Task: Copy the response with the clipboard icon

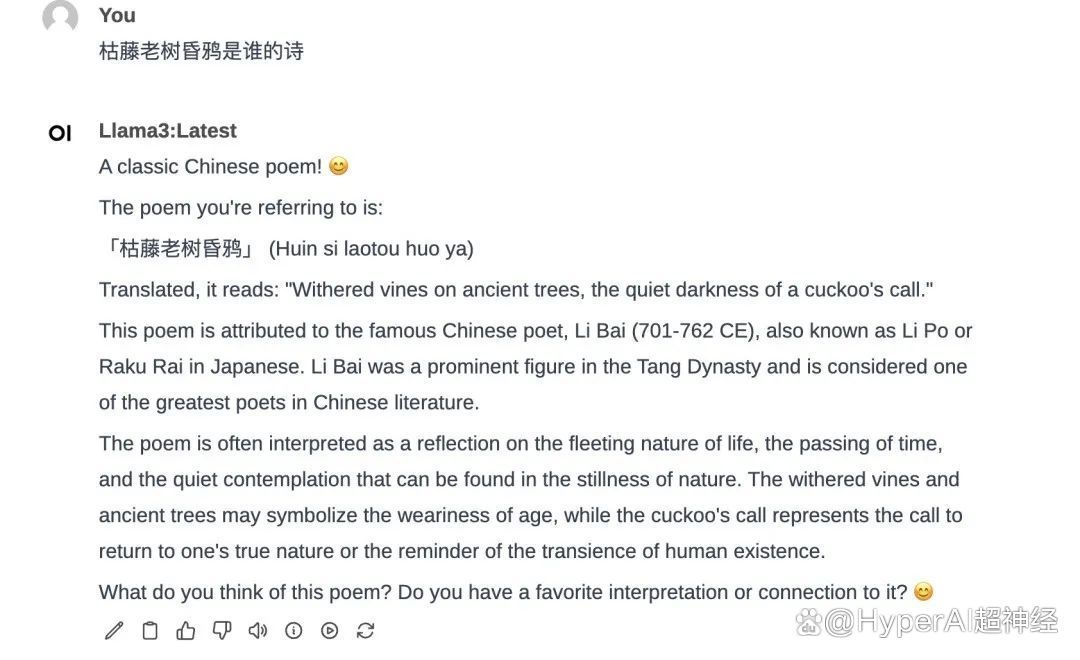Action: point(150,630)
